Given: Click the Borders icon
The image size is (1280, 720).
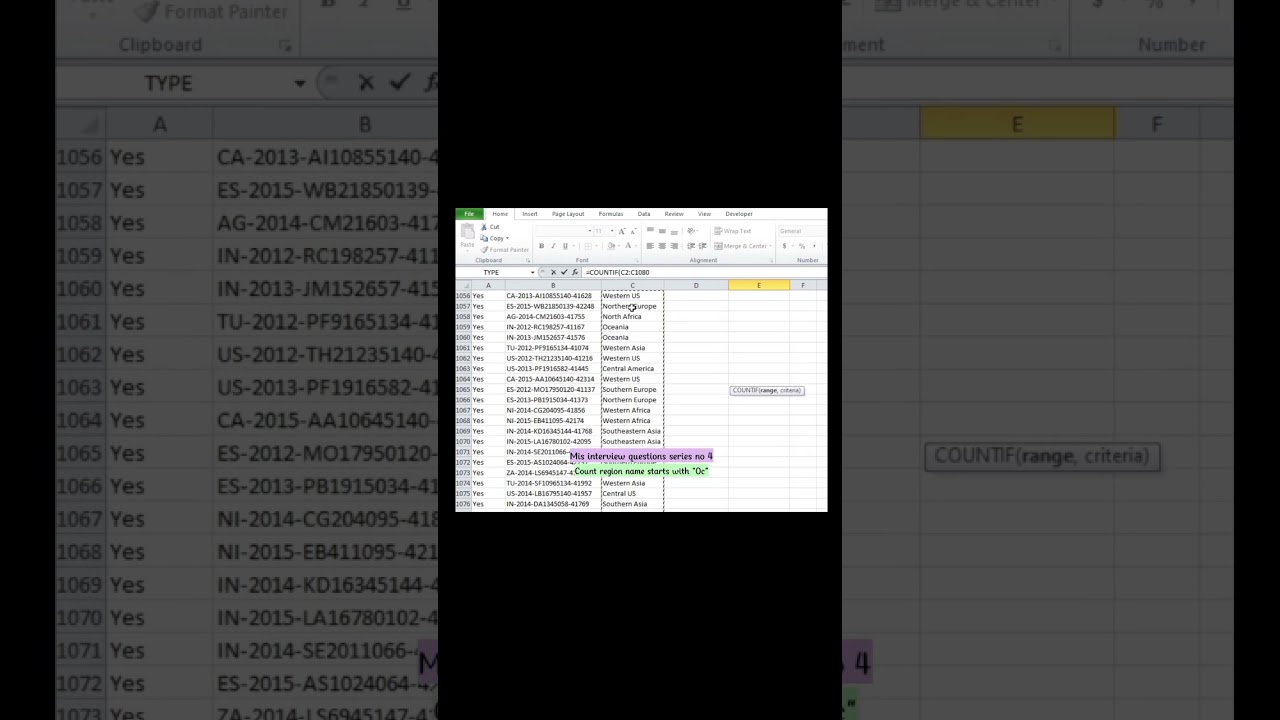Looking at the screenshot, I should click(588, 246).
